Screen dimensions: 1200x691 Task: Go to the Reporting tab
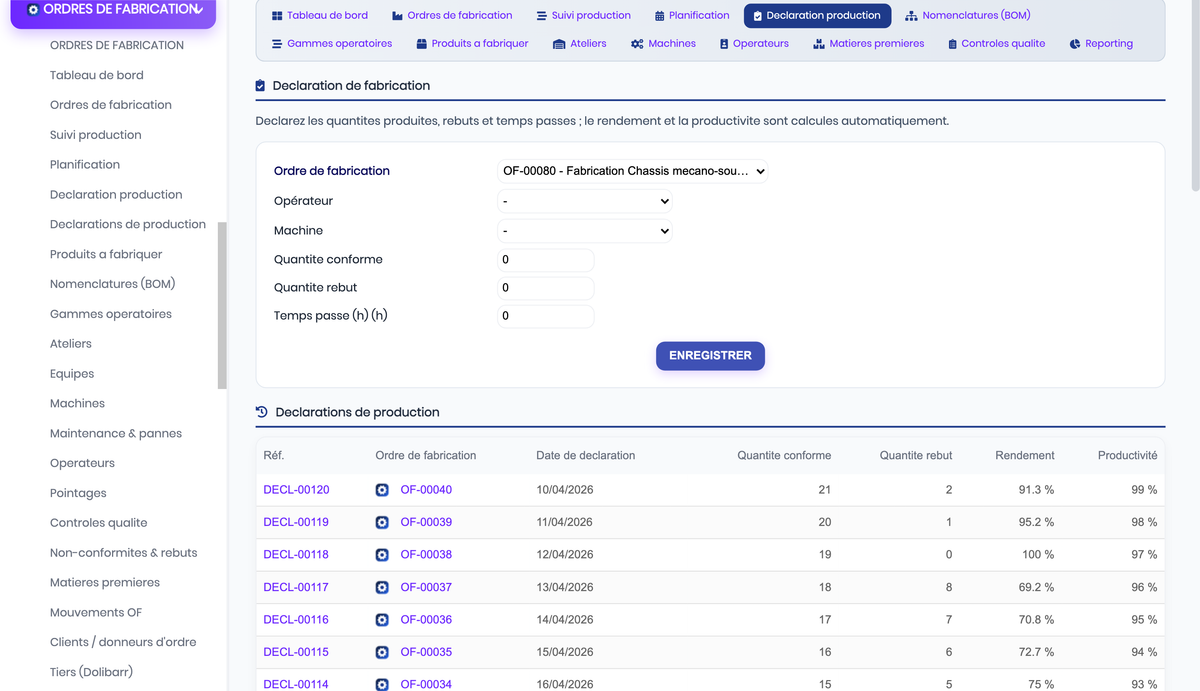[x=1101, y=44]
